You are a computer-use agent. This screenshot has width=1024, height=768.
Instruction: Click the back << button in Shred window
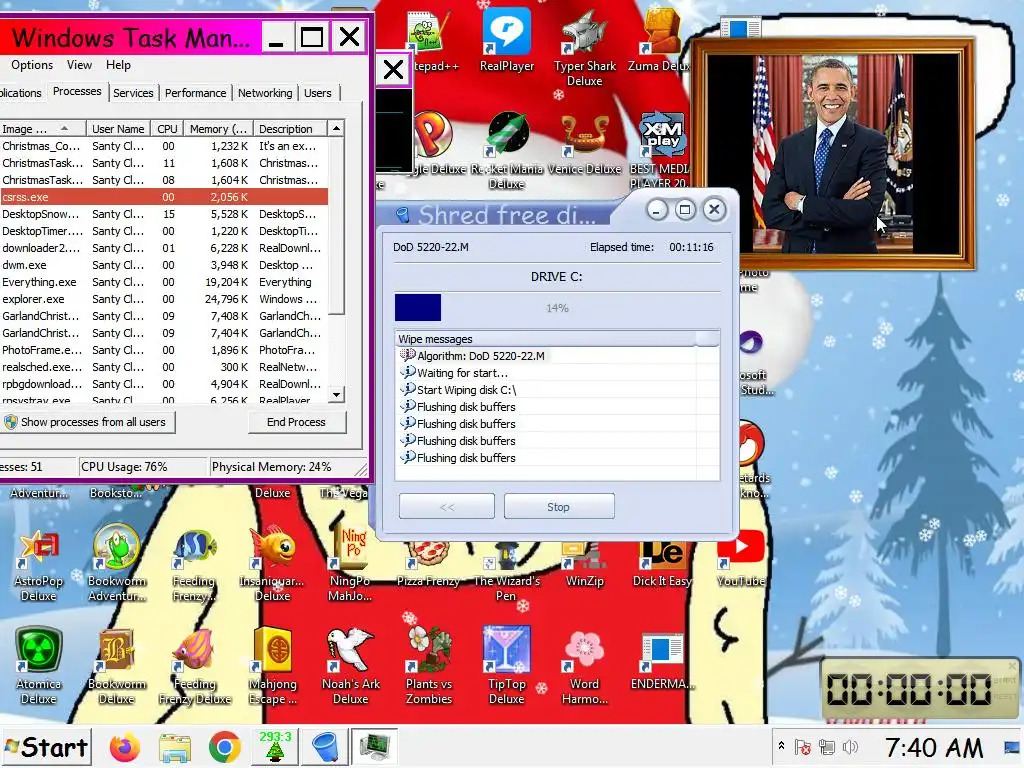point(447,507)
